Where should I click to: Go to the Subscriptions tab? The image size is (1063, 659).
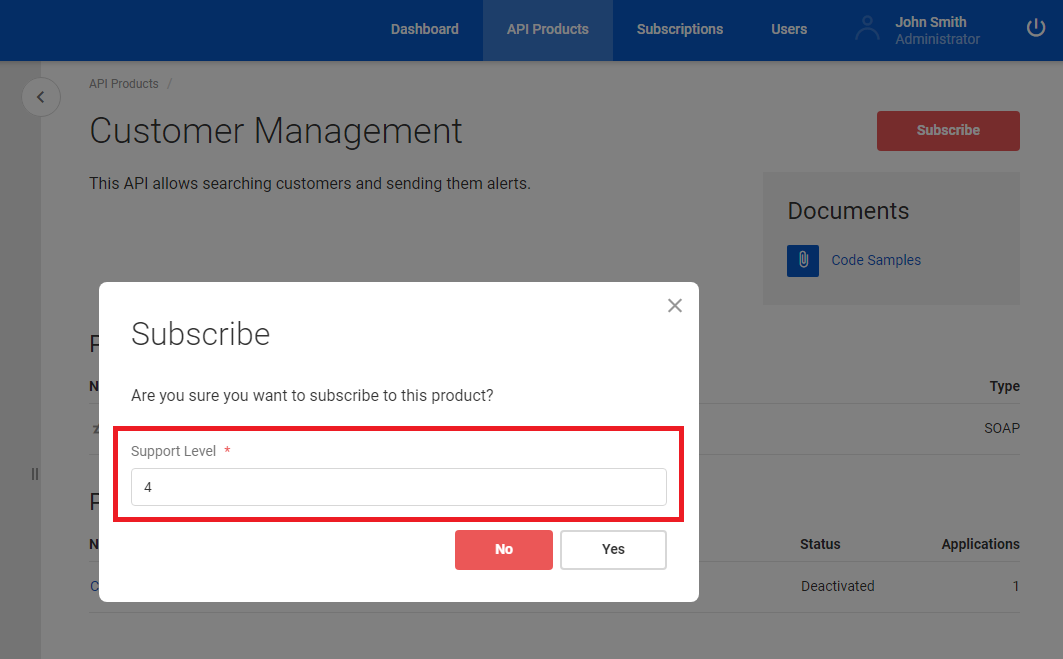pyautogui.click(x=679, y=29)
